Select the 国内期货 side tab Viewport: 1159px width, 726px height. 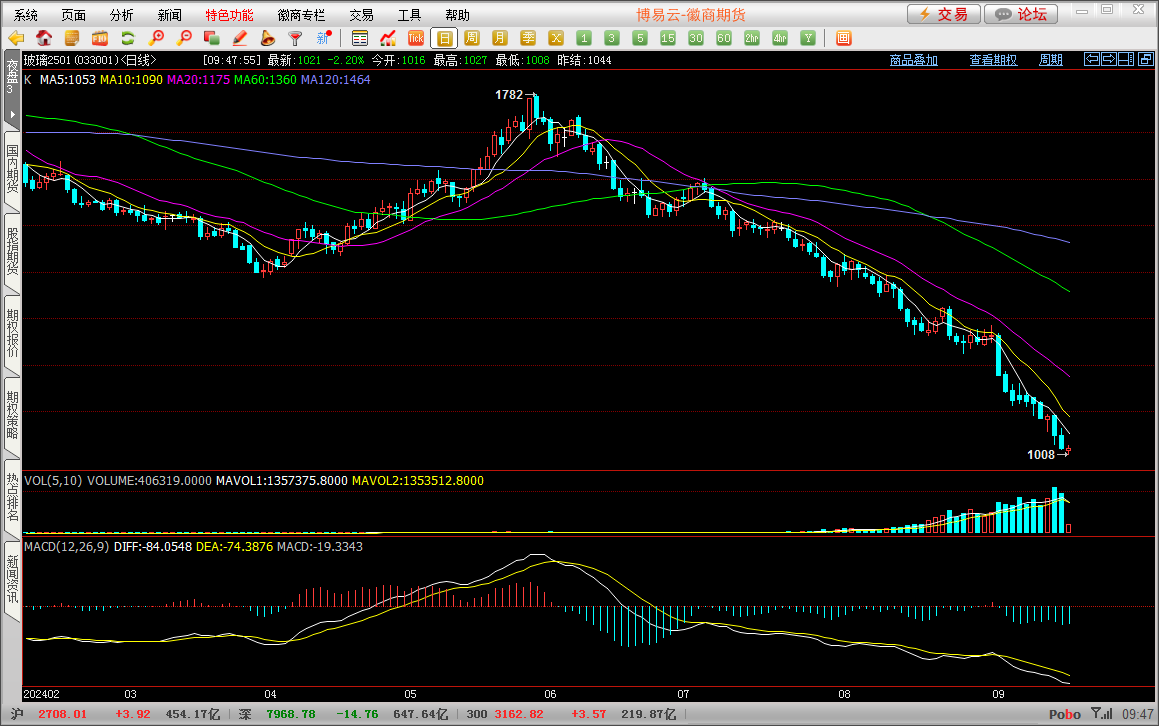pyautogui.click(x=12, y=169)
